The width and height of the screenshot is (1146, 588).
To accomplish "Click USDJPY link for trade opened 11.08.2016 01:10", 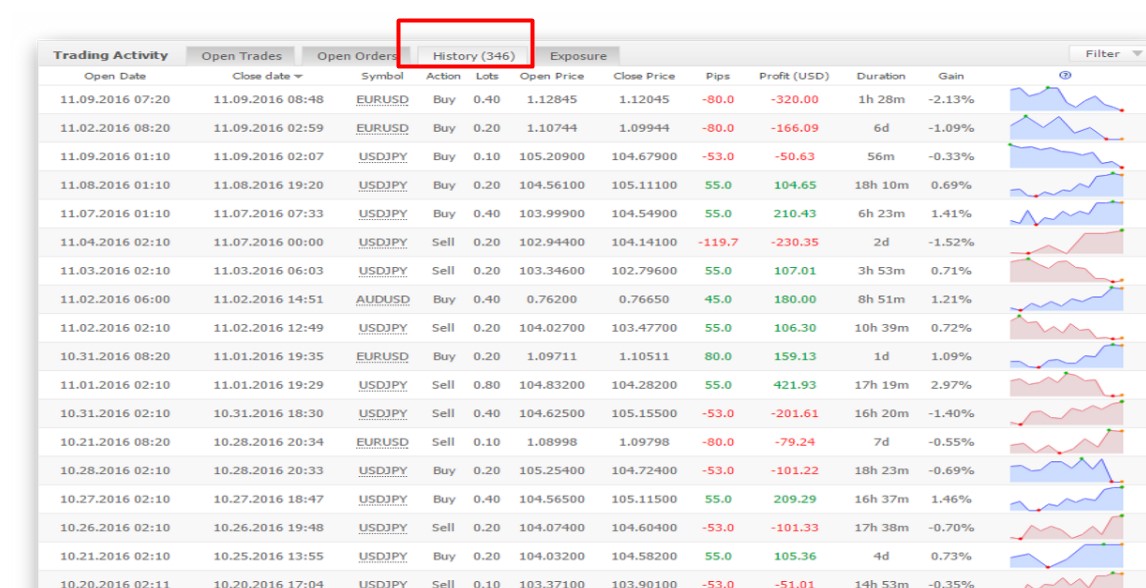I will point(383,185).
